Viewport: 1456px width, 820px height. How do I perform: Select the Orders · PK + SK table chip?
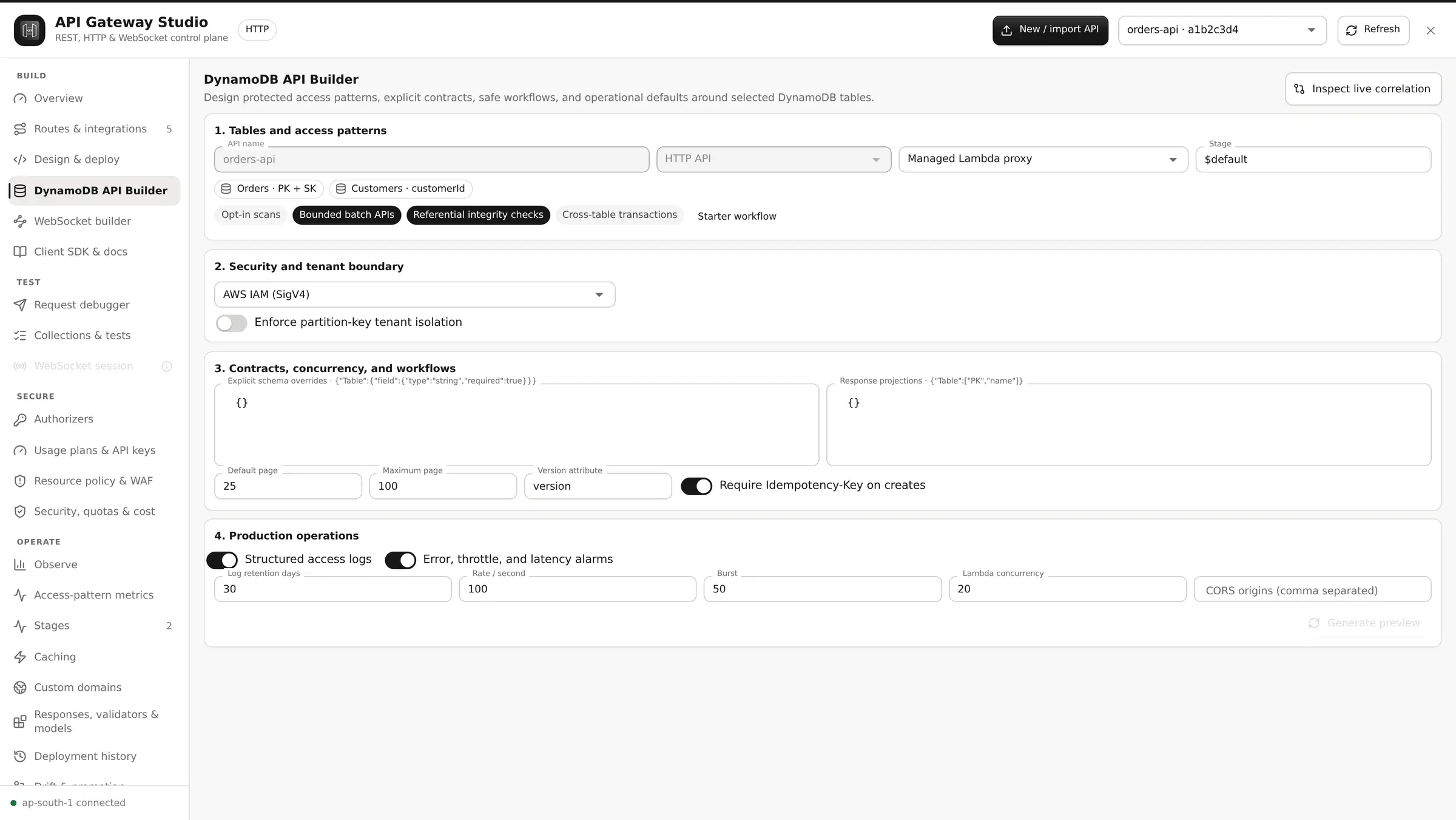269,189
